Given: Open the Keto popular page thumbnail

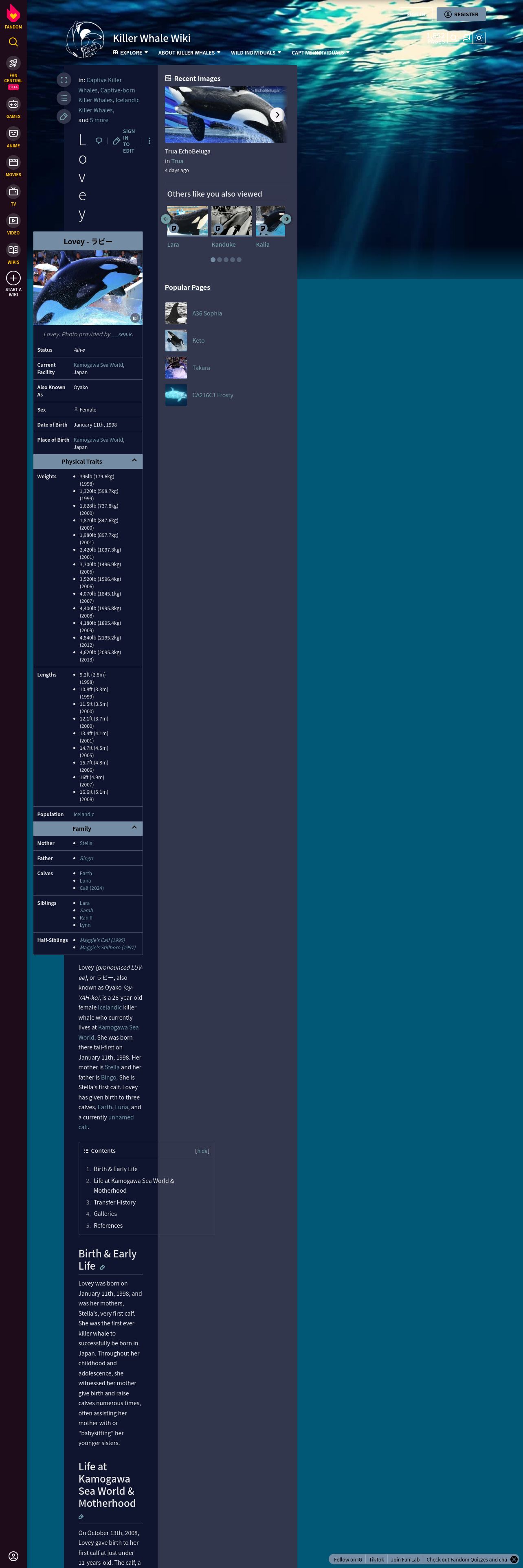Looking at the screenshot, I should pos(176,340).
